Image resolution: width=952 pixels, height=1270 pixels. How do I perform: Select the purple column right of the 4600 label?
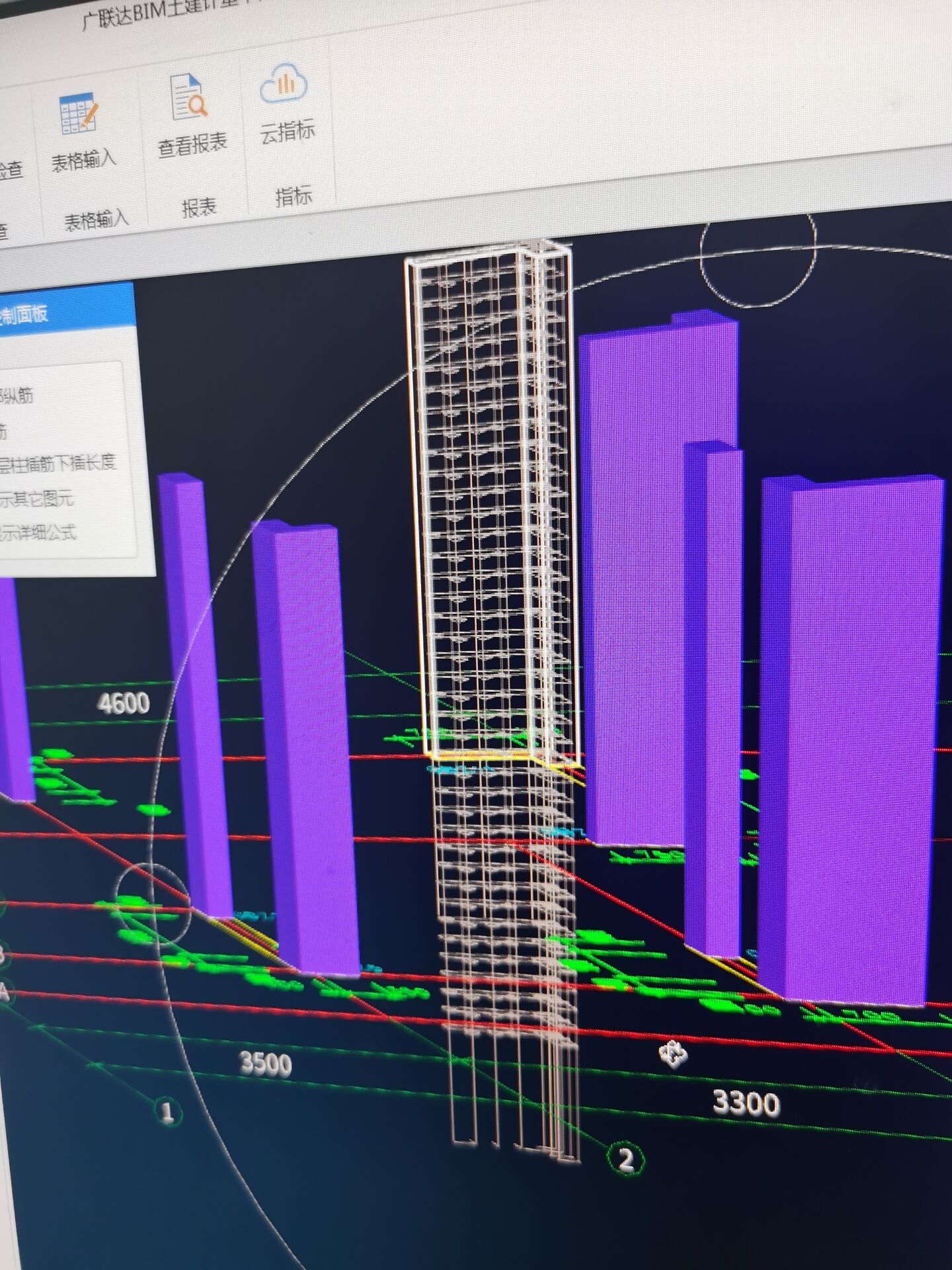[196, 695]
